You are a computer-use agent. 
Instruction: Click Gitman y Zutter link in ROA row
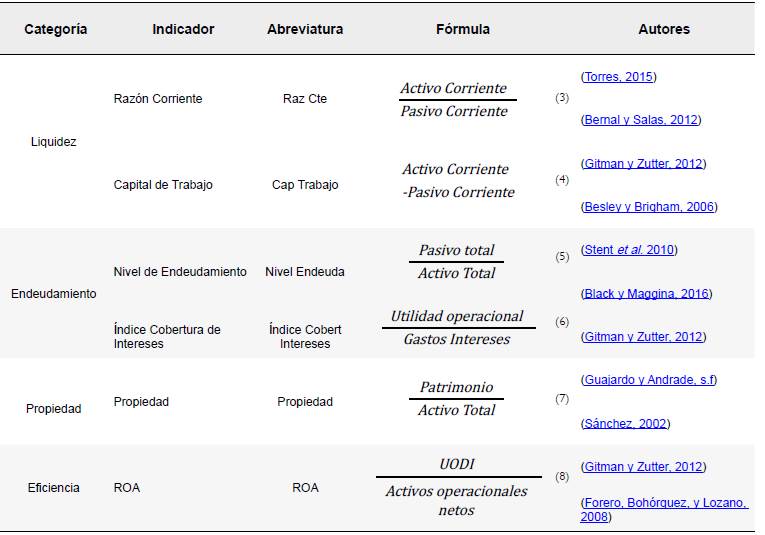pyautogui.click(x=643, y=467)
